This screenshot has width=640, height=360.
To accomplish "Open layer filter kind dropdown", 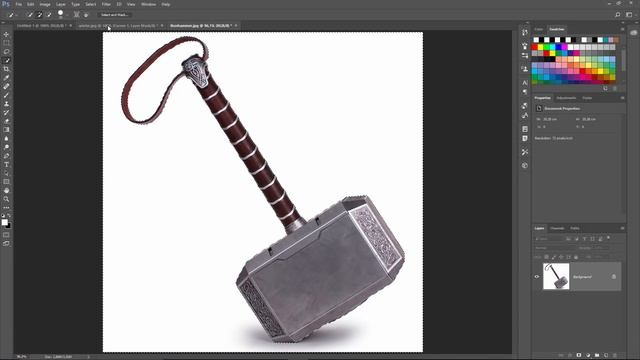I will click(549, 239).
